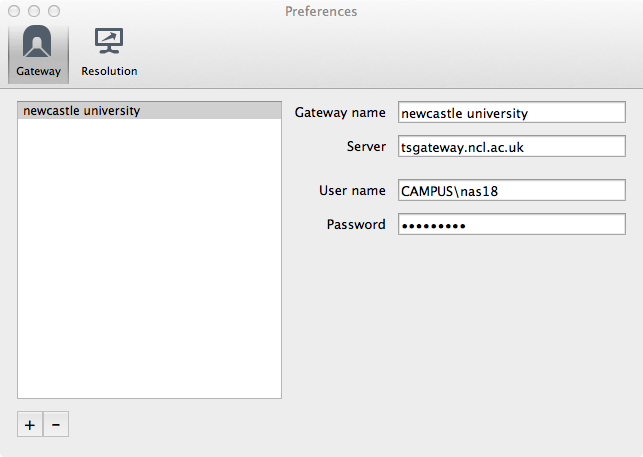
Task: Click the Preferences window title bar
Action: (321, 11)
